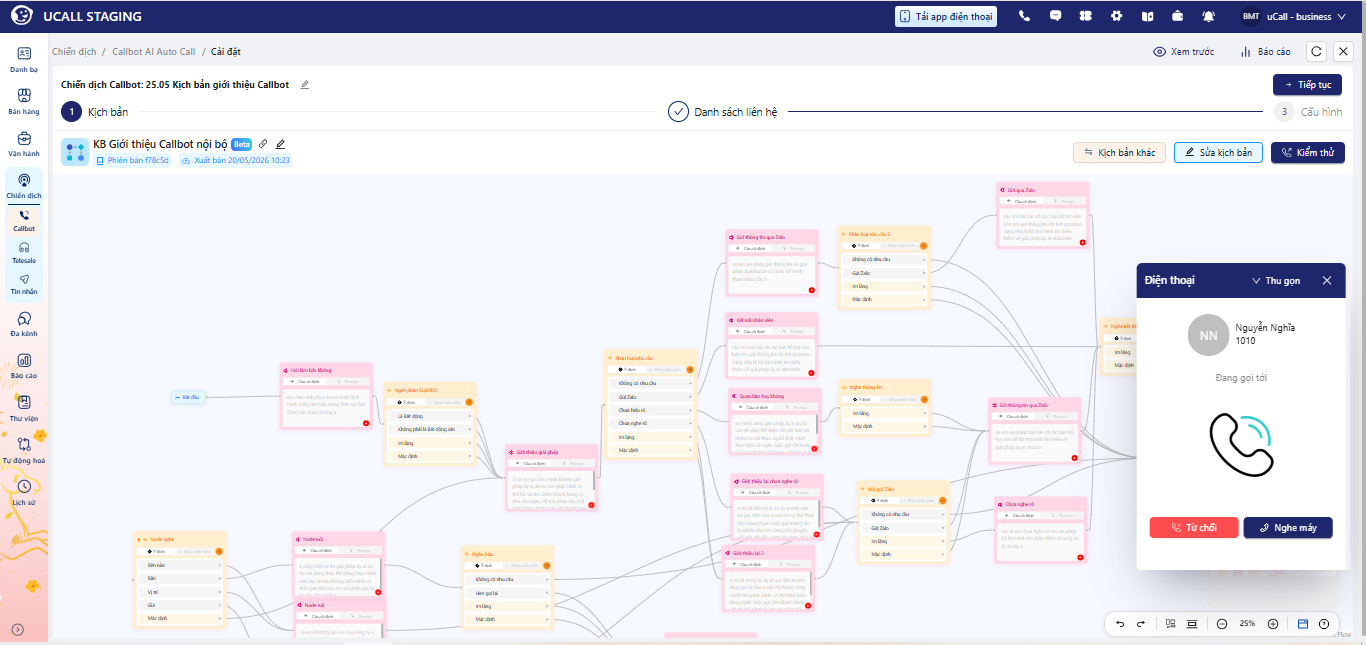1366x645 pixels.
Task: Open uCall - business account dropdown
Action: point(1294,16)
